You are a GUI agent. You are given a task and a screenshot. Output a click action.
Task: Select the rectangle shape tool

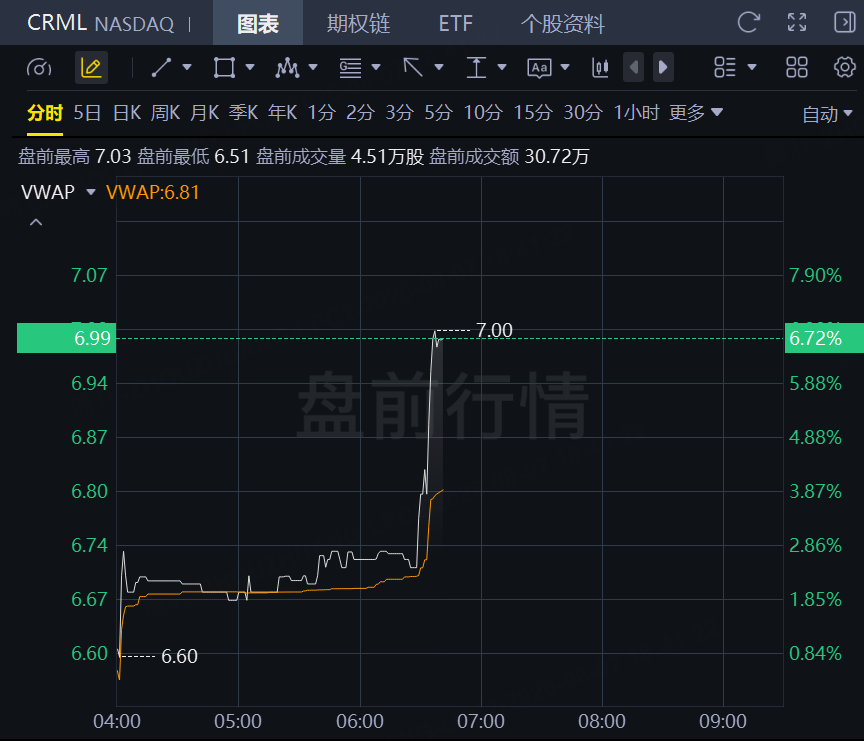click(224, 68)
